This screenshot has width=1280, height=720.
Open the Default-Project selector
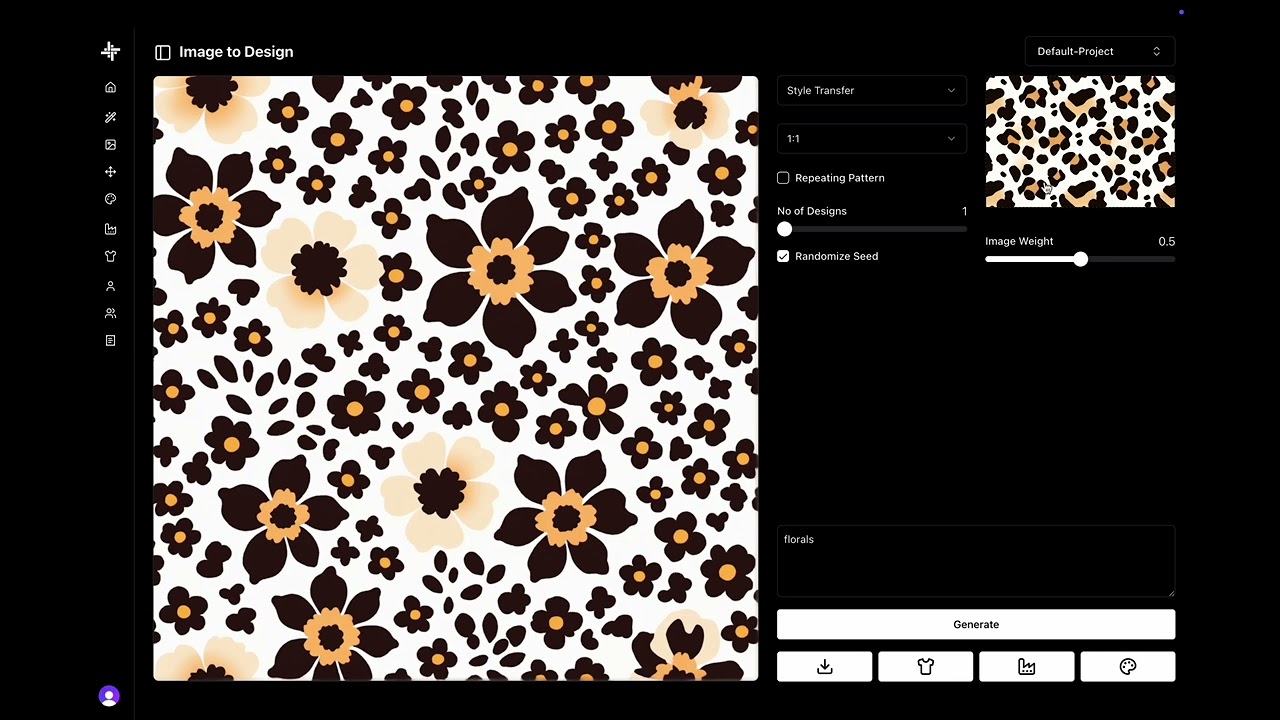tap(1100, 51)
